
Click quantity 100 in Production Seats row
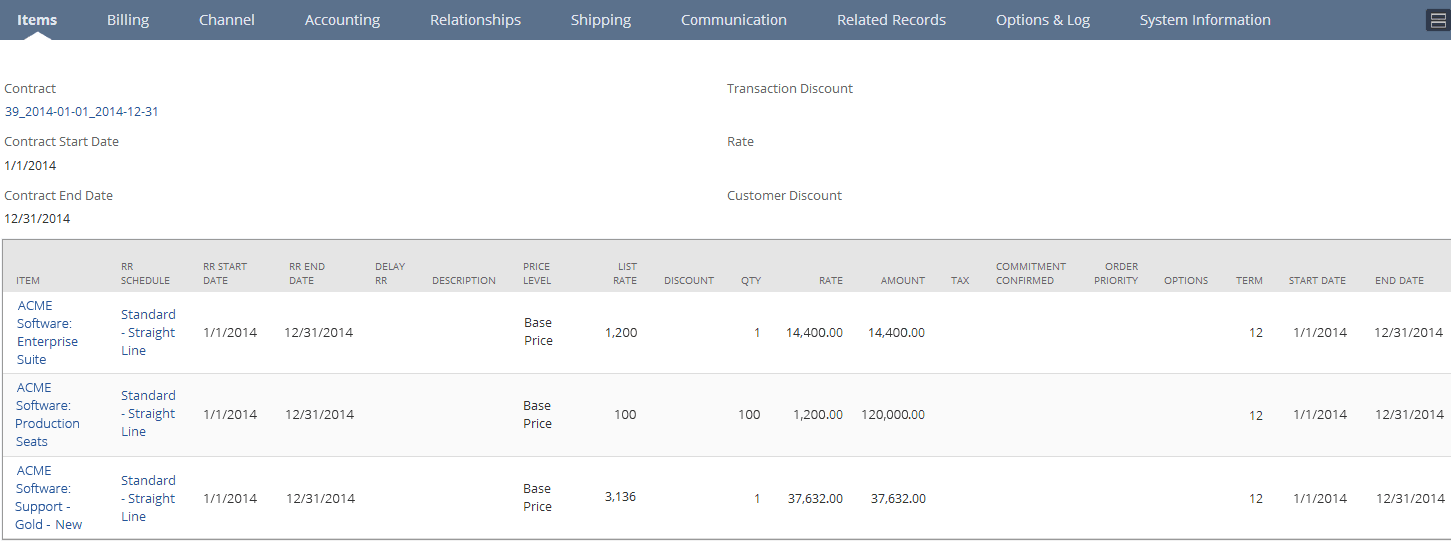click(749, 415)
